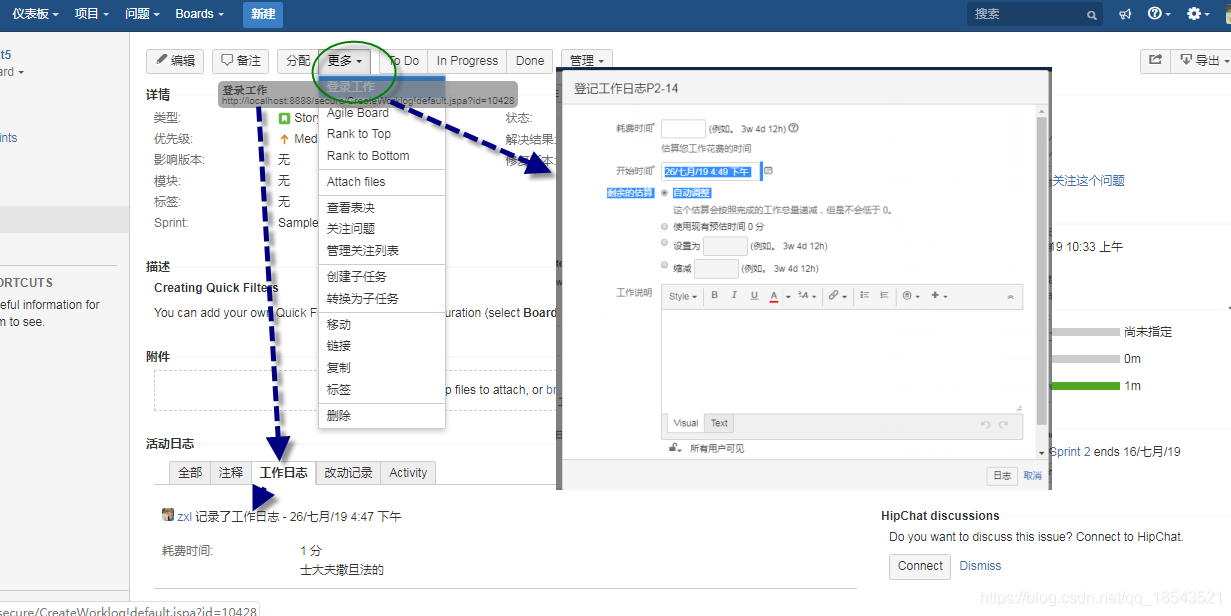1231x616 pixels.
Task: Click the zxl user avatar in the work log
Action: coord(168,515)
